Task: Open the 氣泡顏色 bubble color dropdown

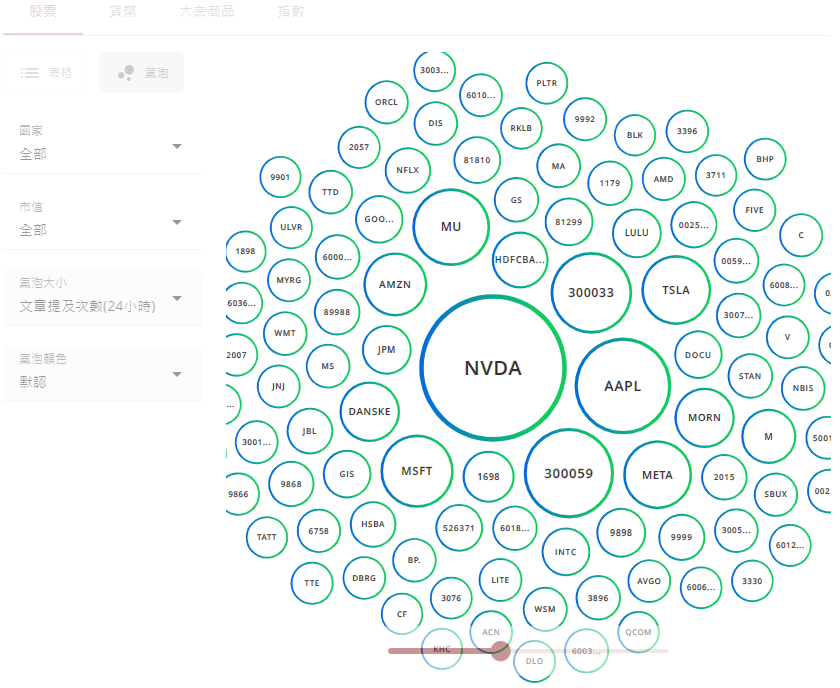Action: [x=101, y=374]
